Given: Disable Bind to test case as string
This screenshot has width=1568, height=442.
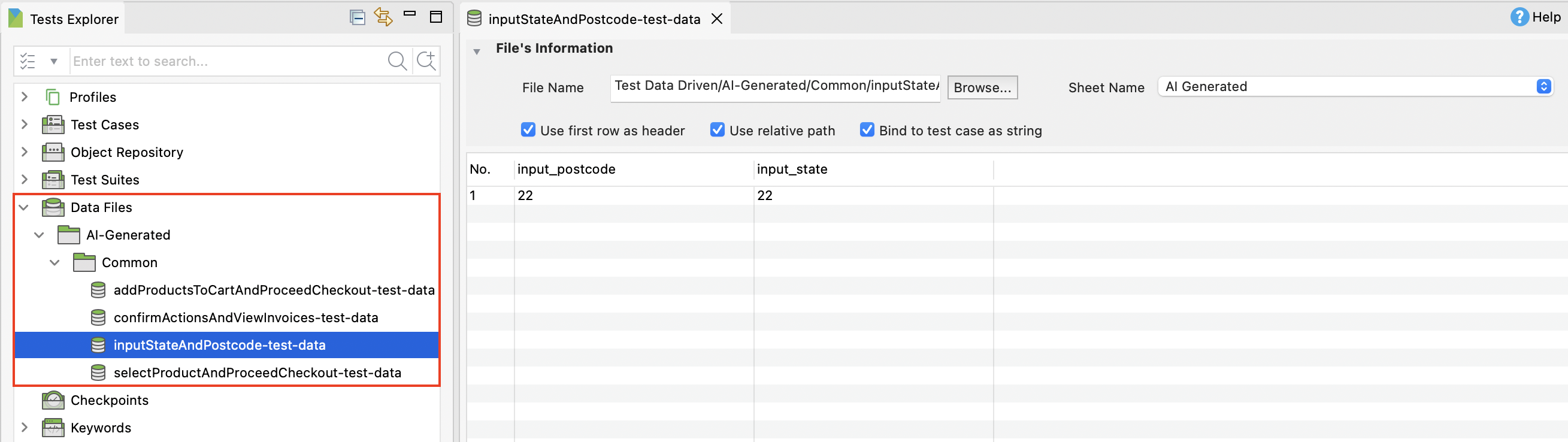Looking at the screenshot, I should [867, 131].
